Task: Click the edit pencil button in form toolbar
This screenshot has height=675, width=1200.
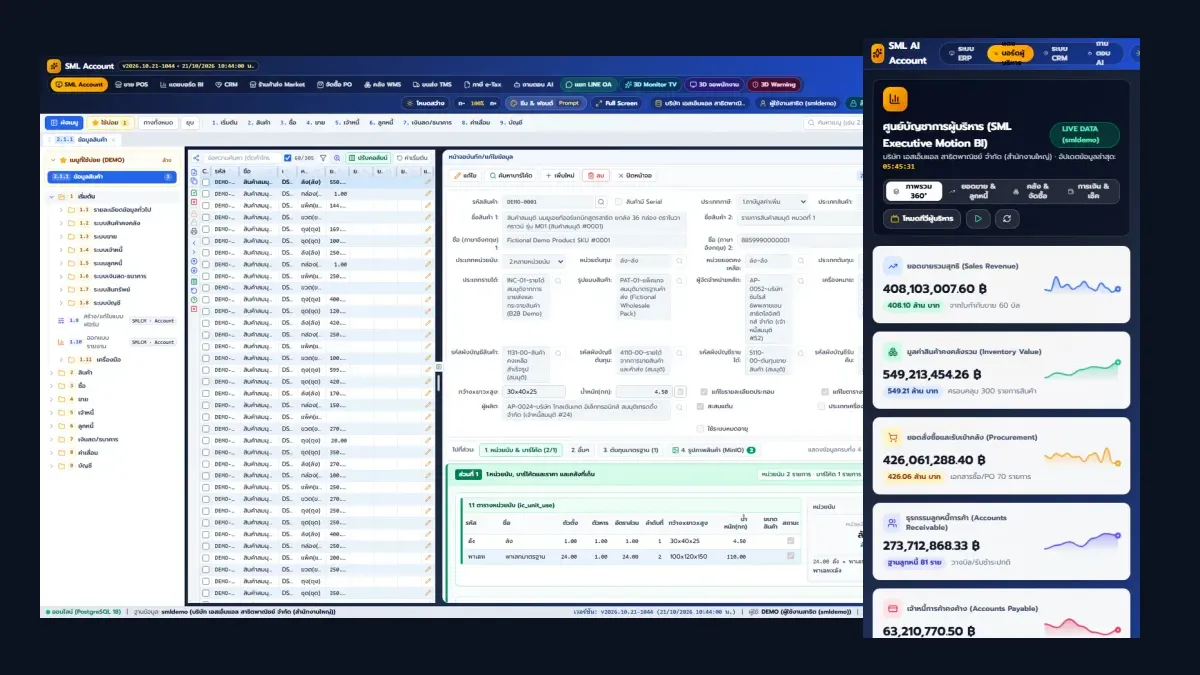Action: click(x=465, y=175)
